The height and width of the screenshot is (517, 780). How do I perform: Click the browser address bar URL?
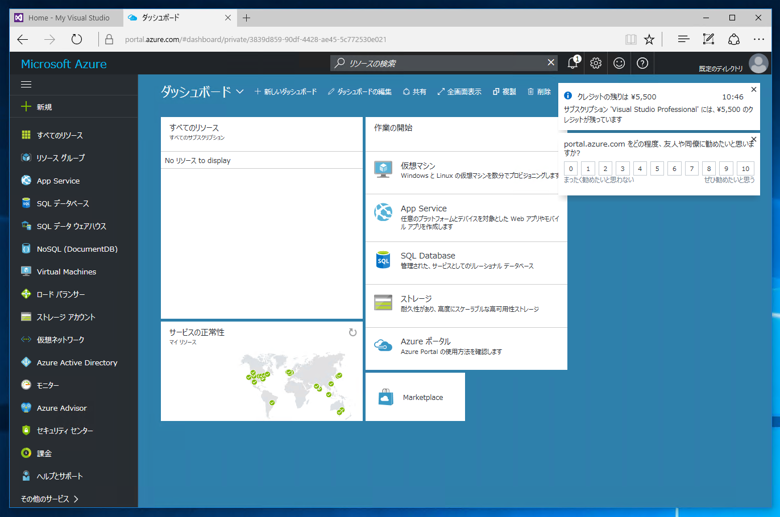(x=256, y=39)
